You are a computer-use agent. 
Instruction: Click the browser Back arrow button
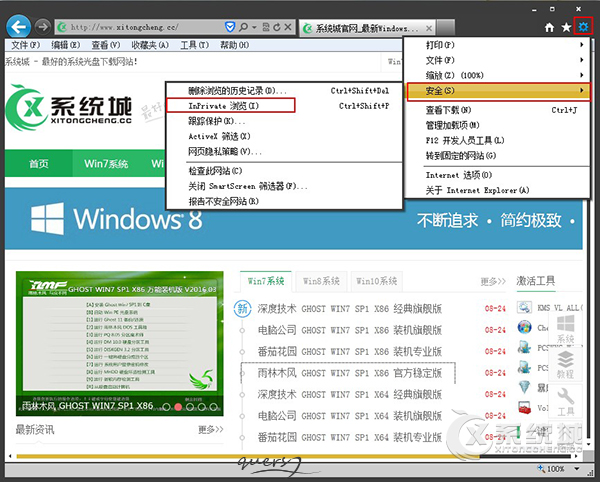[18, 27]
